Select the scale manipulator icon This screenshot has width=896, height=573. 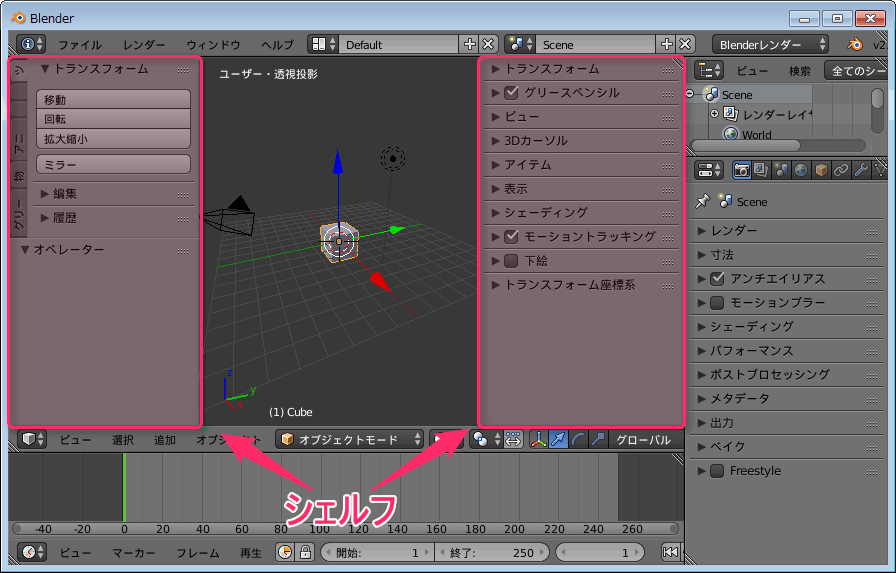tap(598, 439)
